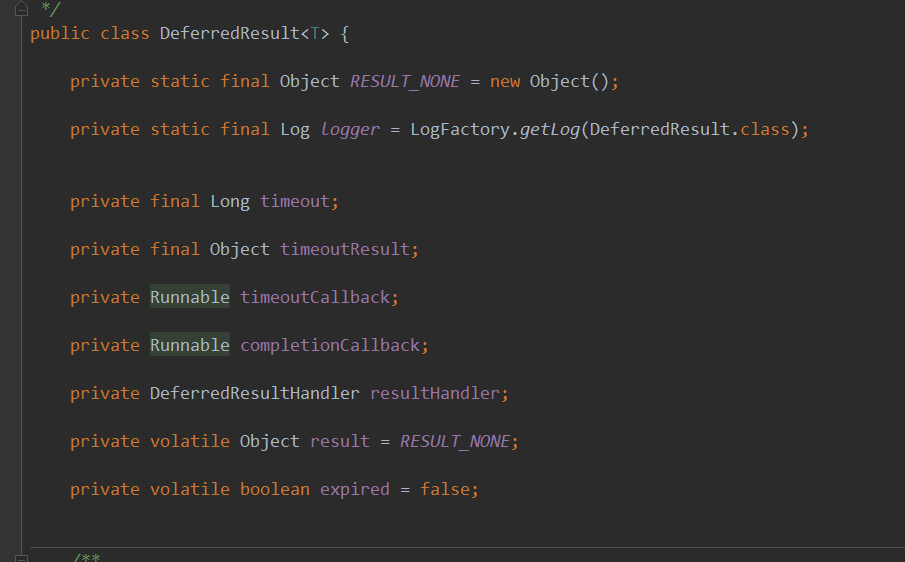Screen dimensions: 905x562
Task: Click the expired boolean field name
Action: (354, 489)
